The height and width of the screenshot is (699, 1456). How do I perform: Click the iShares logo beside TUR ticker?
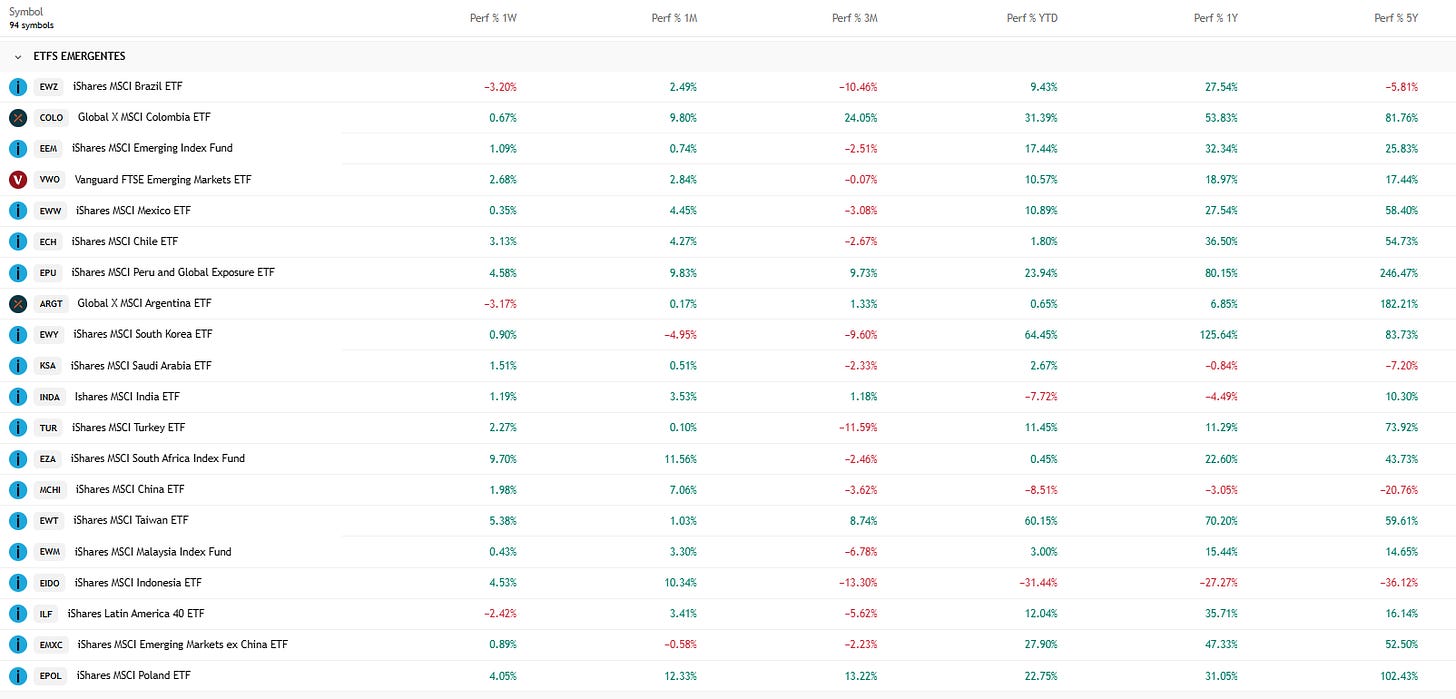pyautogui.click(x=18, y=428)
